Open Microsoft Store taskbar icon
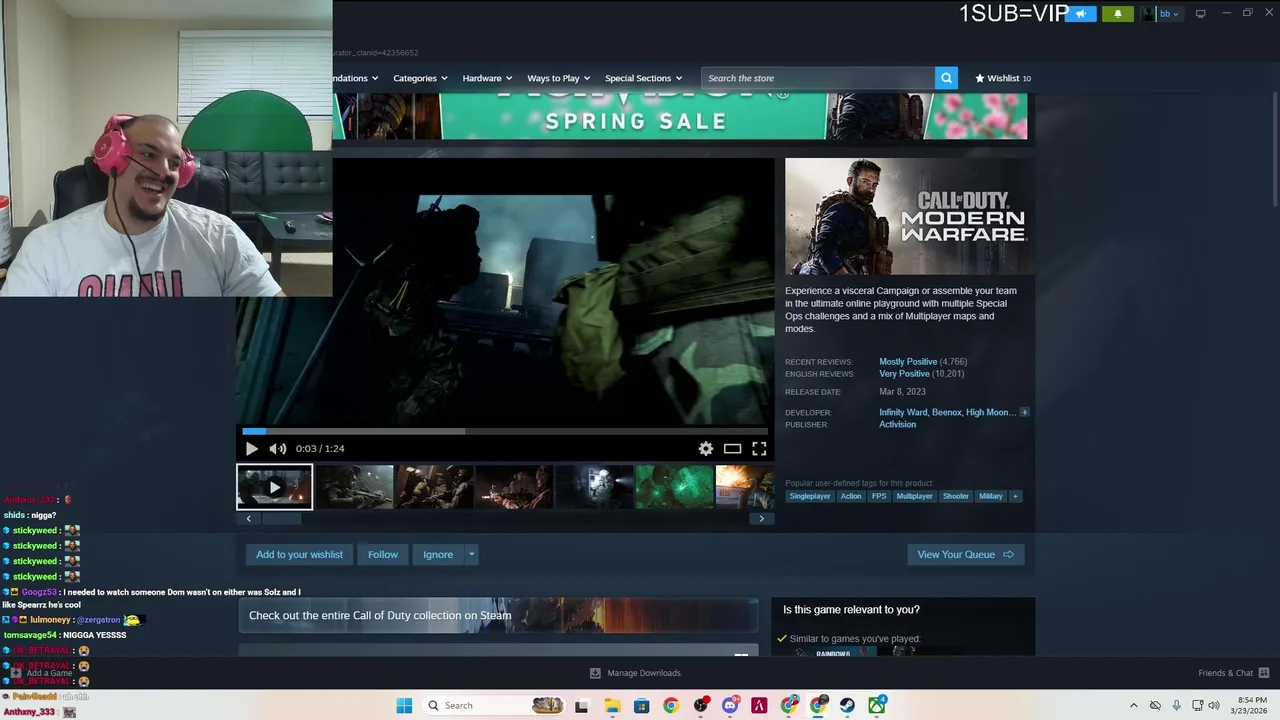 [641, 705]
